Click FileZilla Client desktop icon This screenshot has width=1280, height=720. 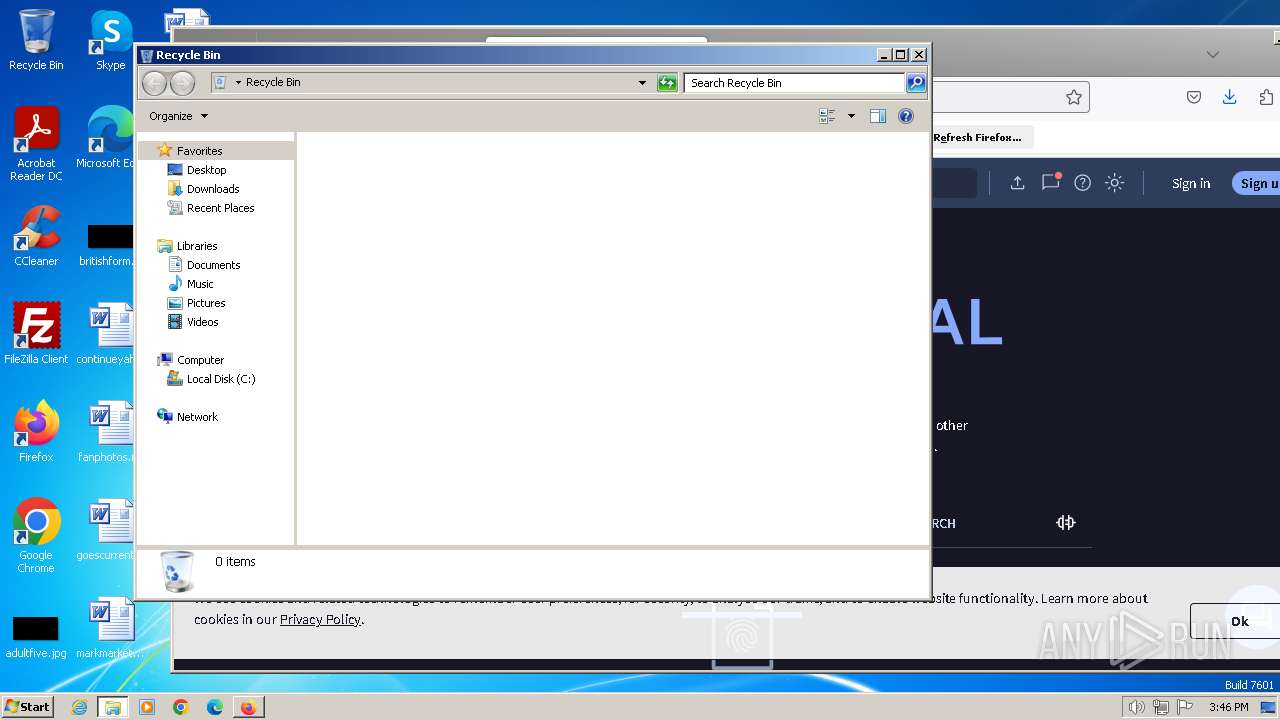point(36,334)
